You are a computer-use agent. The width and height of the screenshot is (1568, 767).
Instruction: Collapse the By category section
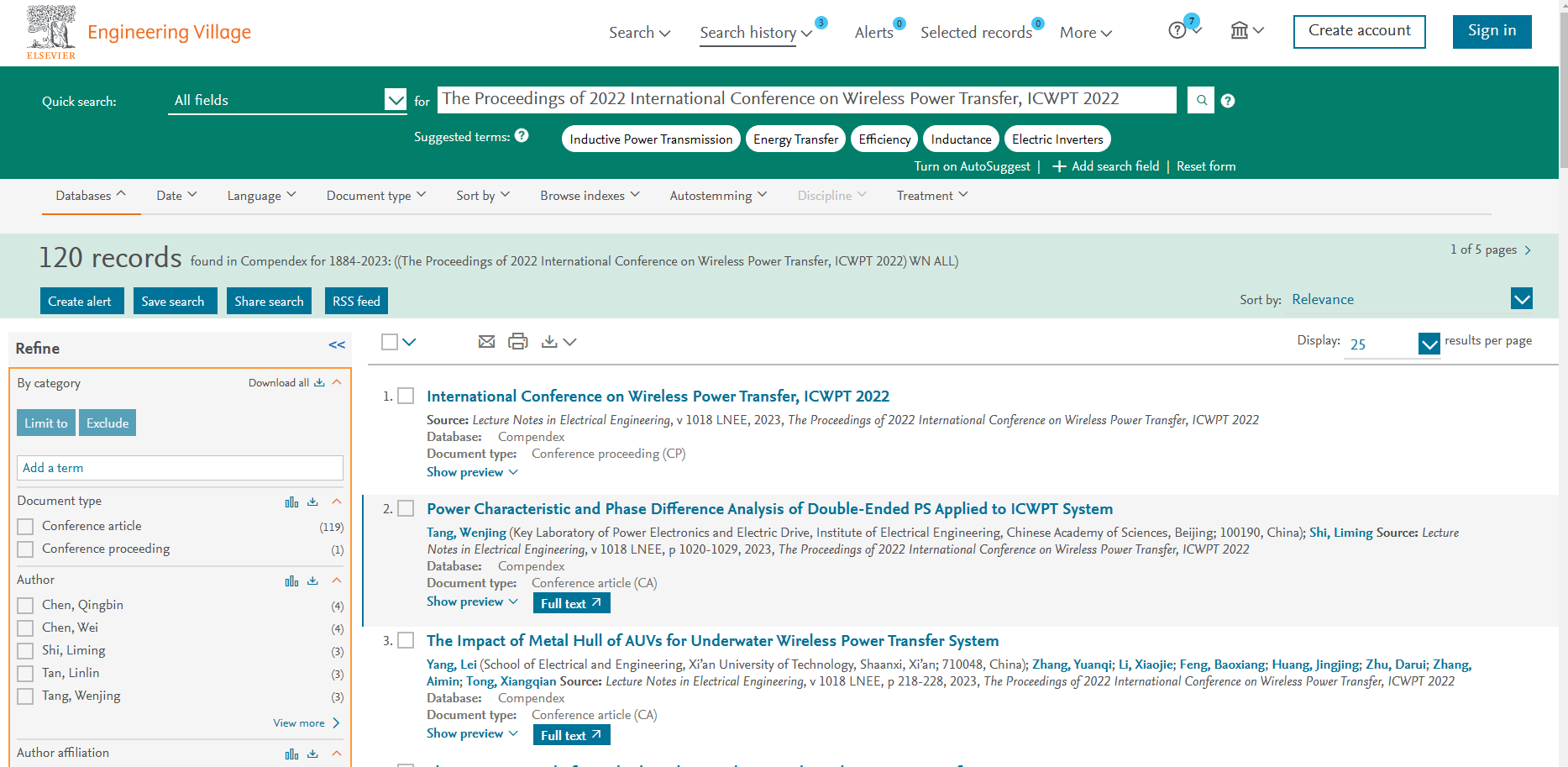[337, 382]
